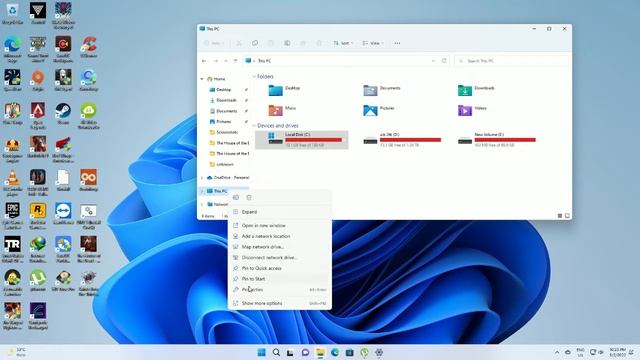Viewport: 640px width, 360px height.
Task: Open the View dropdown
Action: [373, 43]
